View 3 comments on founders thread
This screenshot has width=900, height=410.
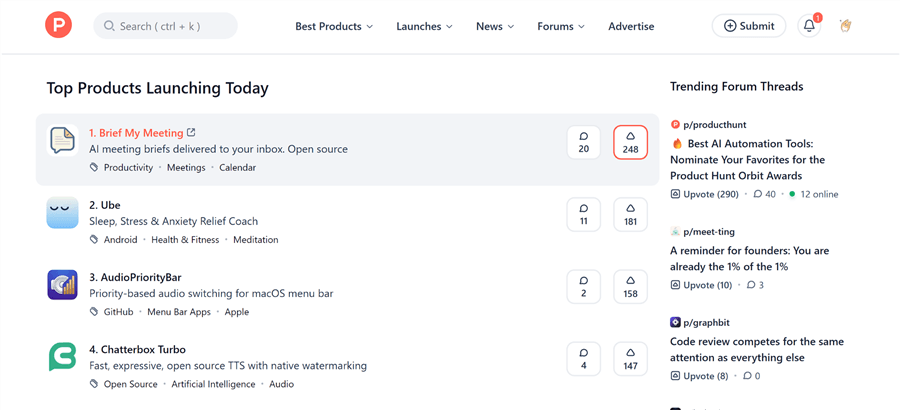755,285
